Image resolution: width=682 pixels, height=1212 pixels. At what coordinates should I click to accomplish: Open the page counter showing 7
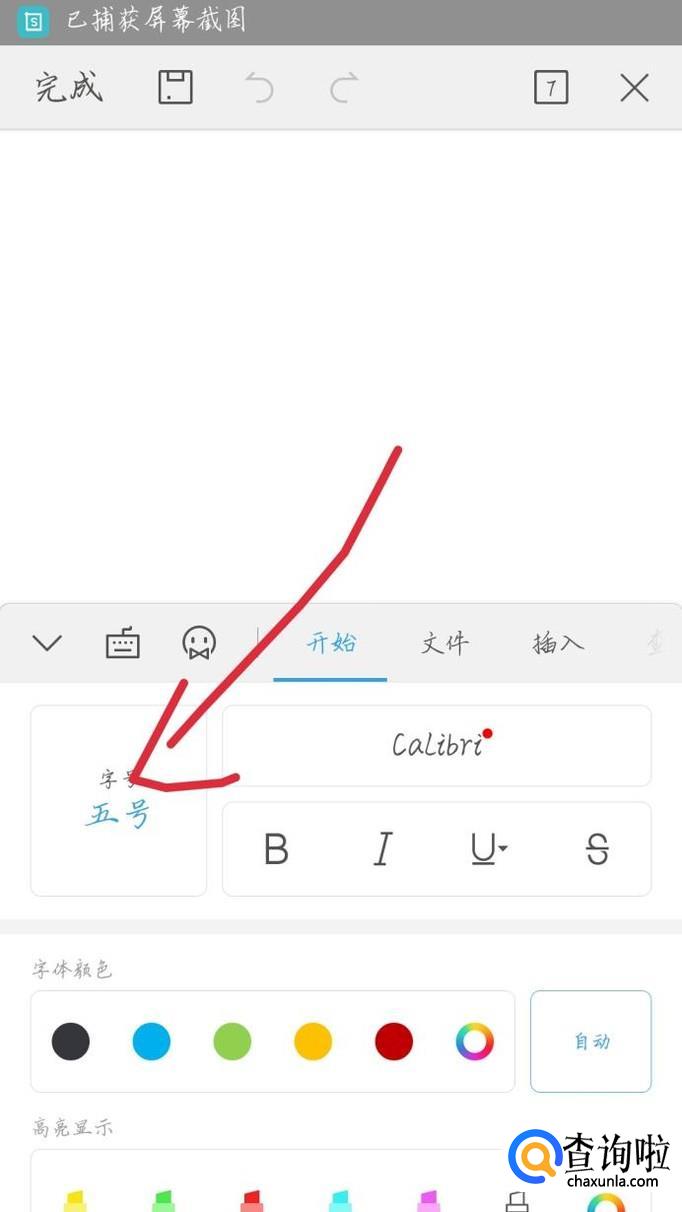pos(551,88)
